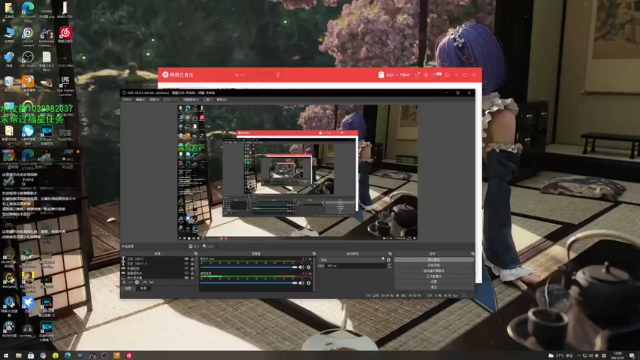Open the second mixer channel's gear settings
This screenshot has height=360, width=640.
(x=309, y=283)
